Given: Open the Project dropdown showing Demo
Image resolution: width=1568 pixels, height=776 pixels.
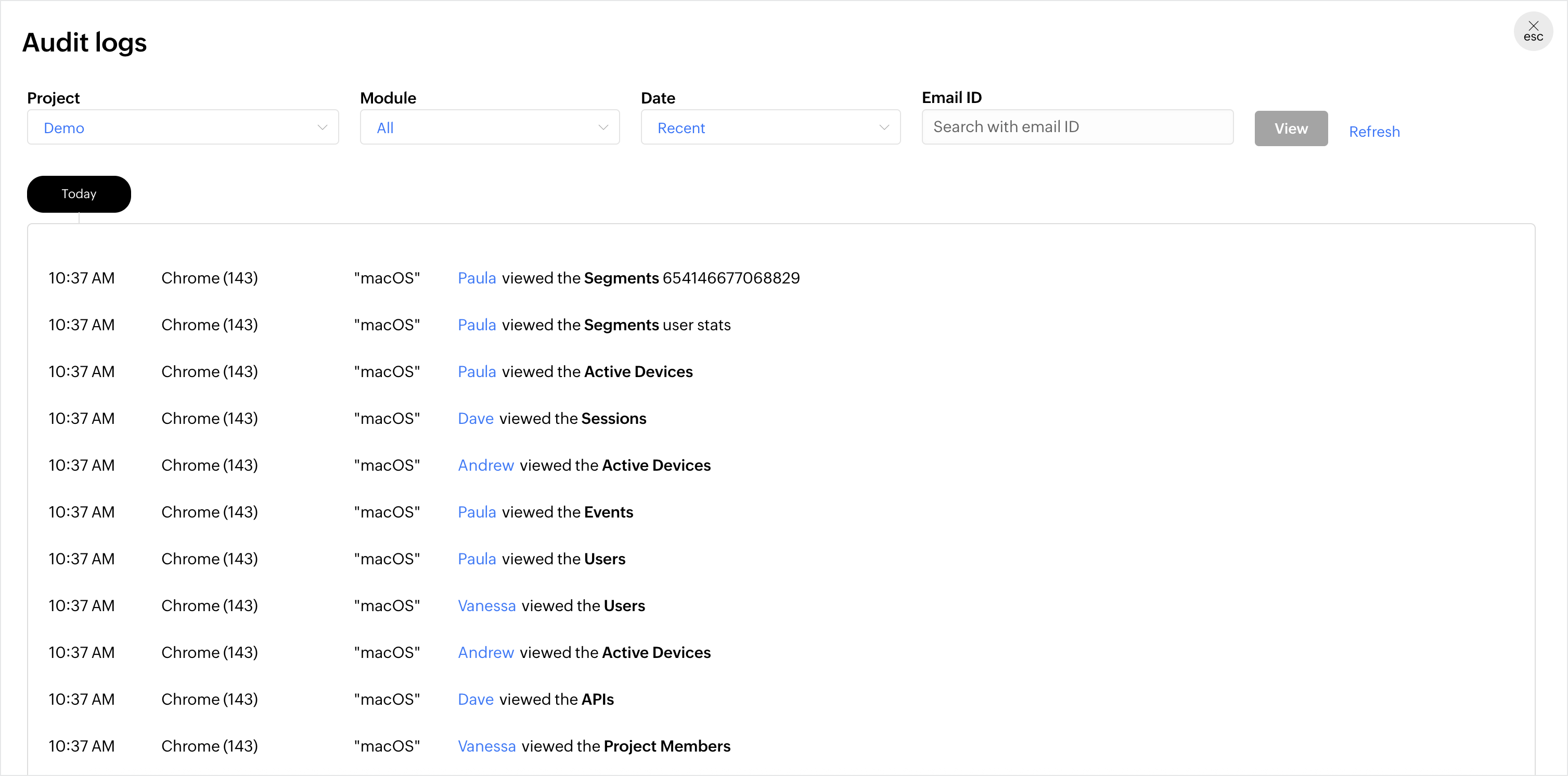Looking at the screenshot, I should pyautogui.click(x=182, y=127).
